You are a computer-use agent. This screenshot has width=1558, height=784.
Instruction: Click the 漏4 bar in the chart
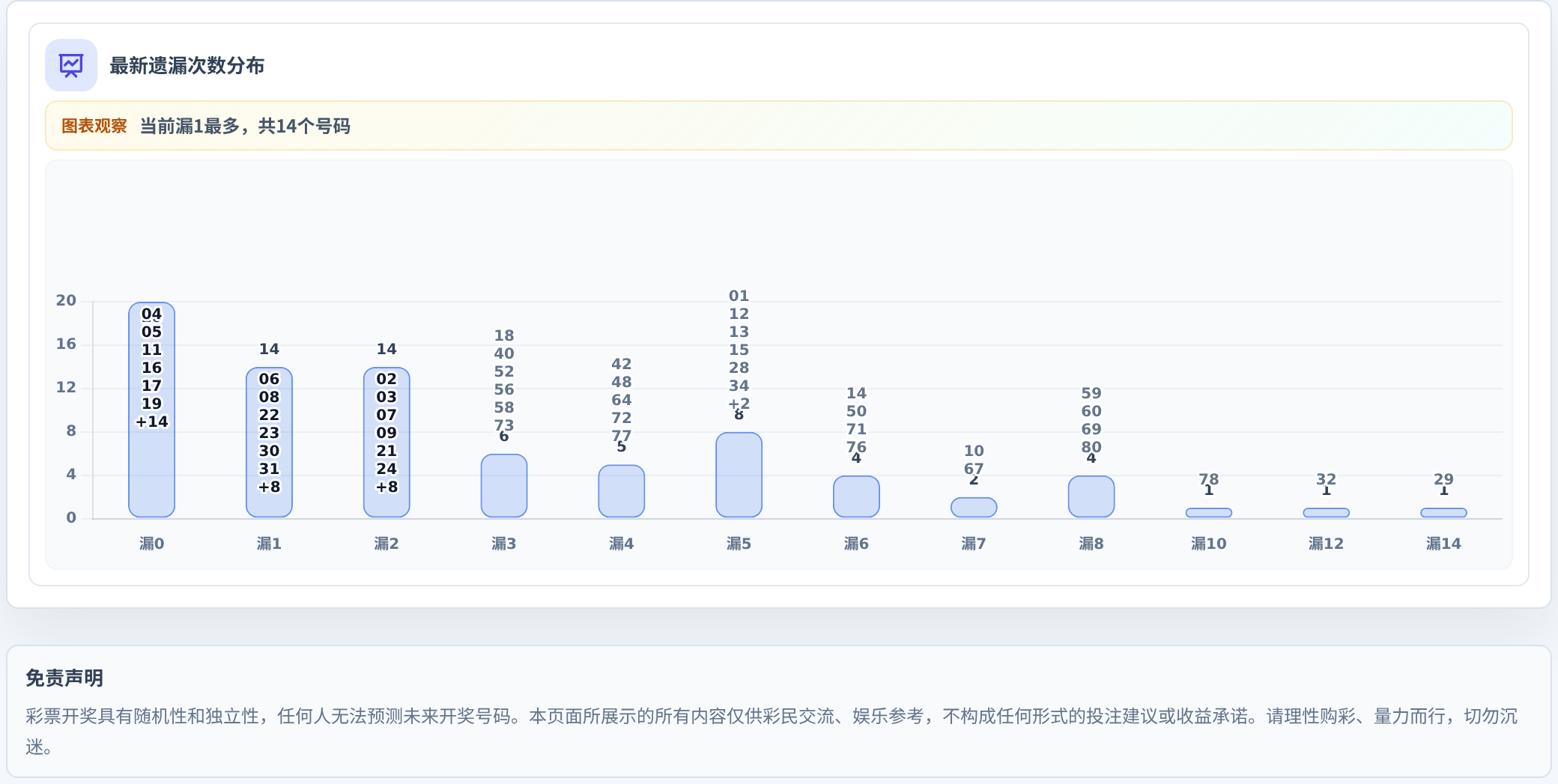[622, 490]
